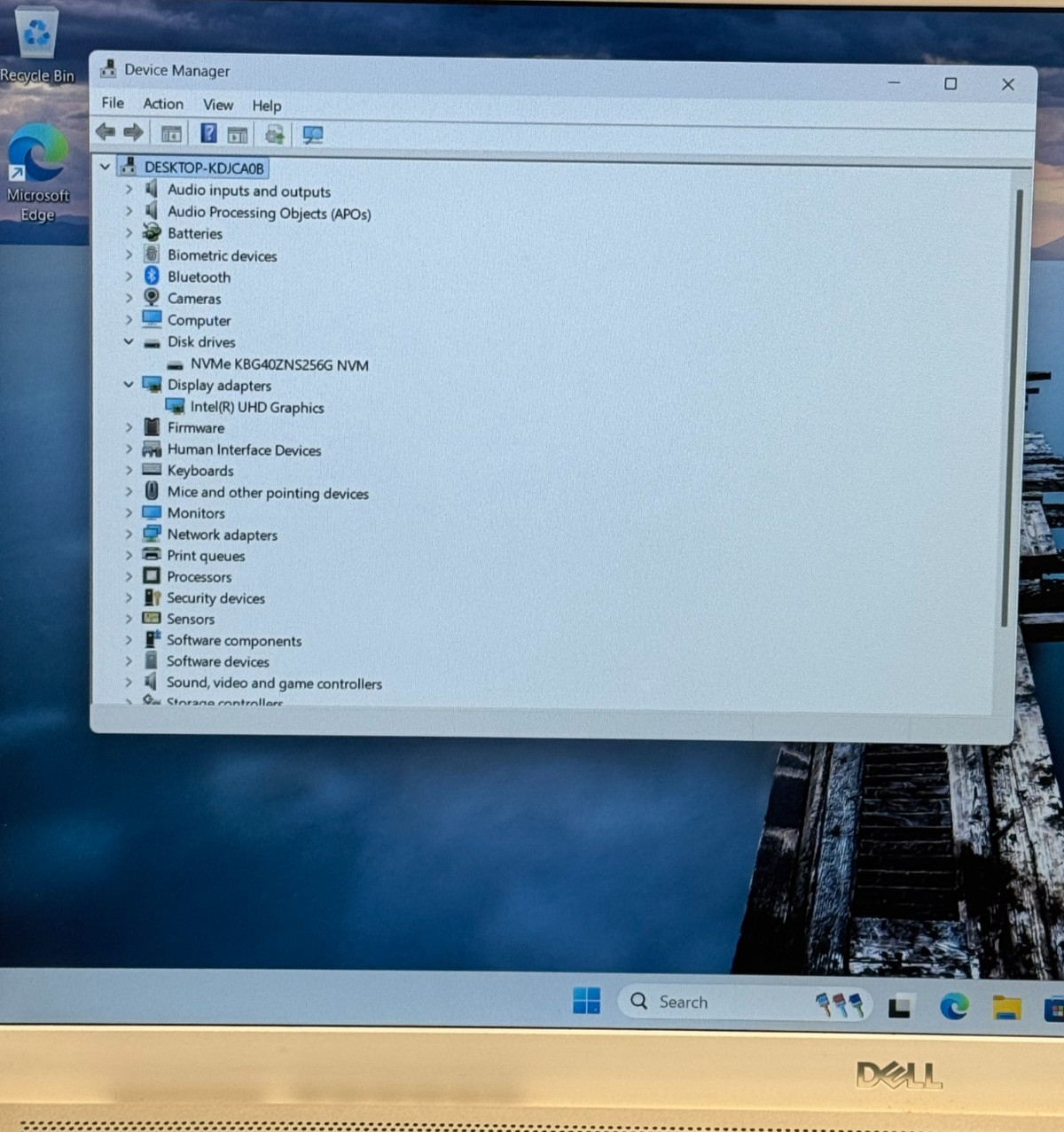The width and height of the screenshot is (1064, 1132).
Task: Click the Monitors category icon
Action: pos(152,512)
